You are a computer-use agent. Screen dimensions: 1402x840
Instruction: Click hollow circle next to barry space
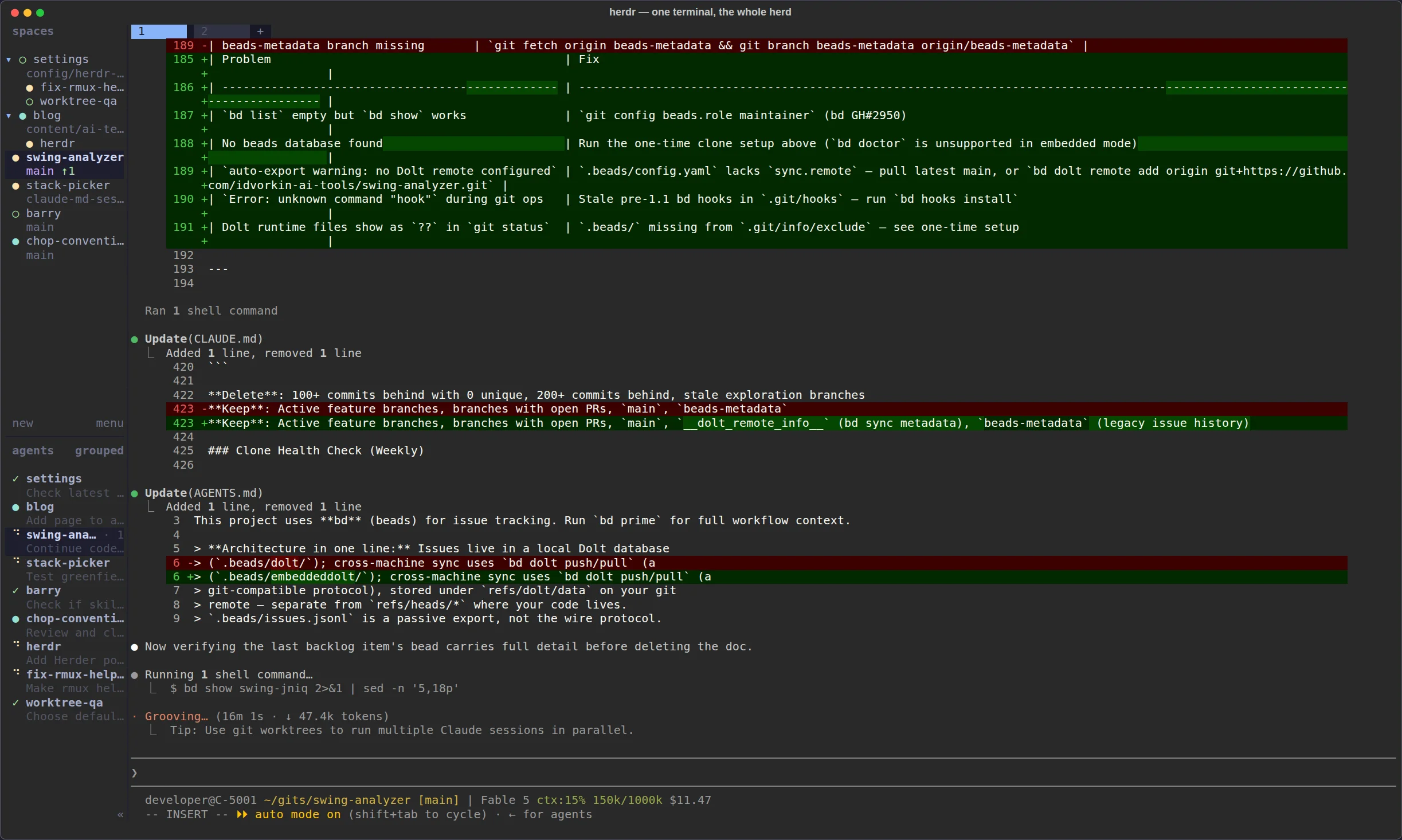click(15, 214)
